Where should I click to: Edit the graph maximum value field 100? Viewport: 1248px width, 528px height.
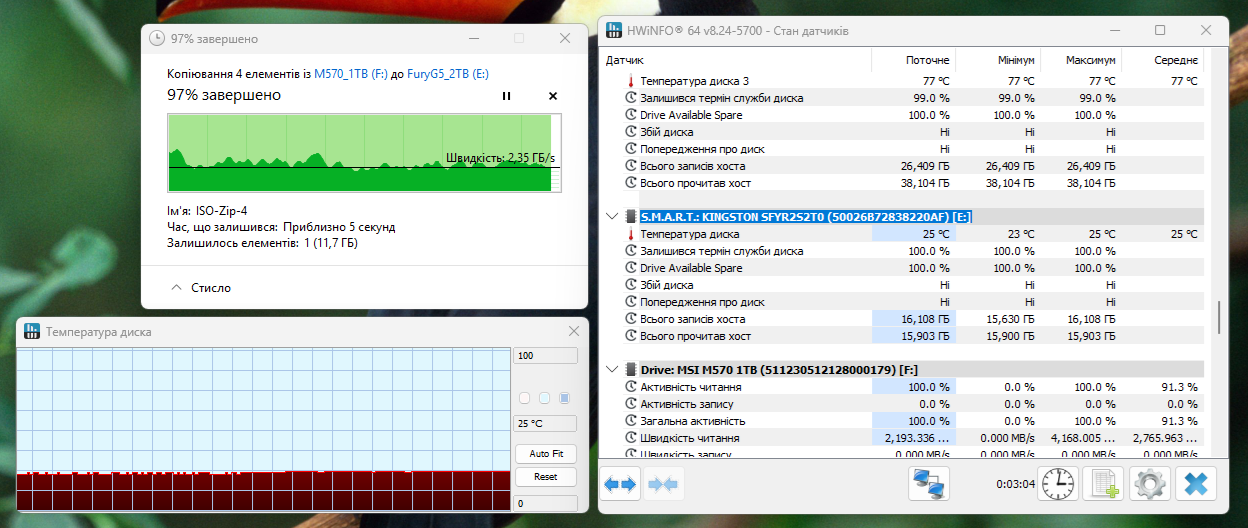tap(545, 356)
